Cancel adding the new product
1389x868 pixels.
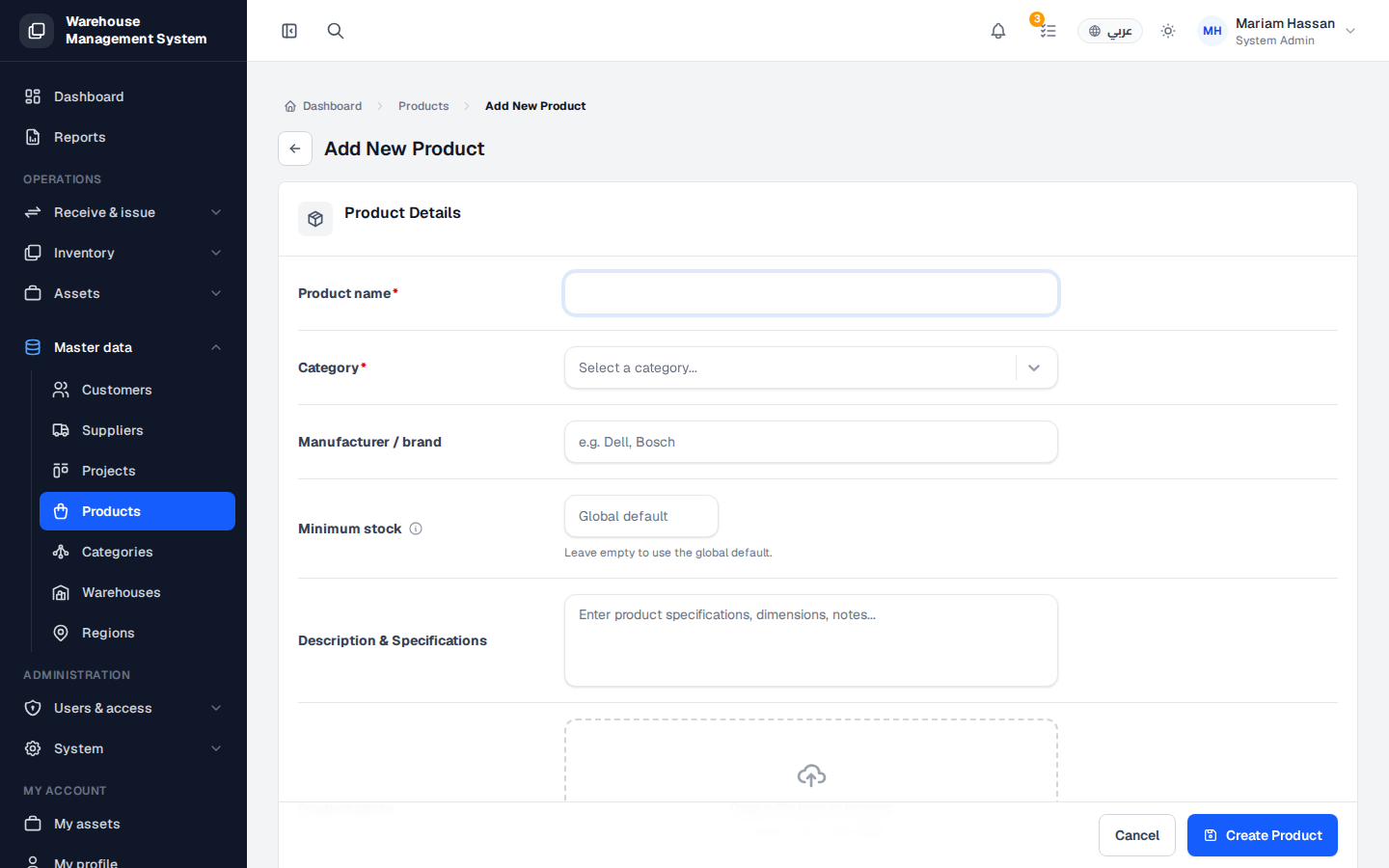[1137, 835]
